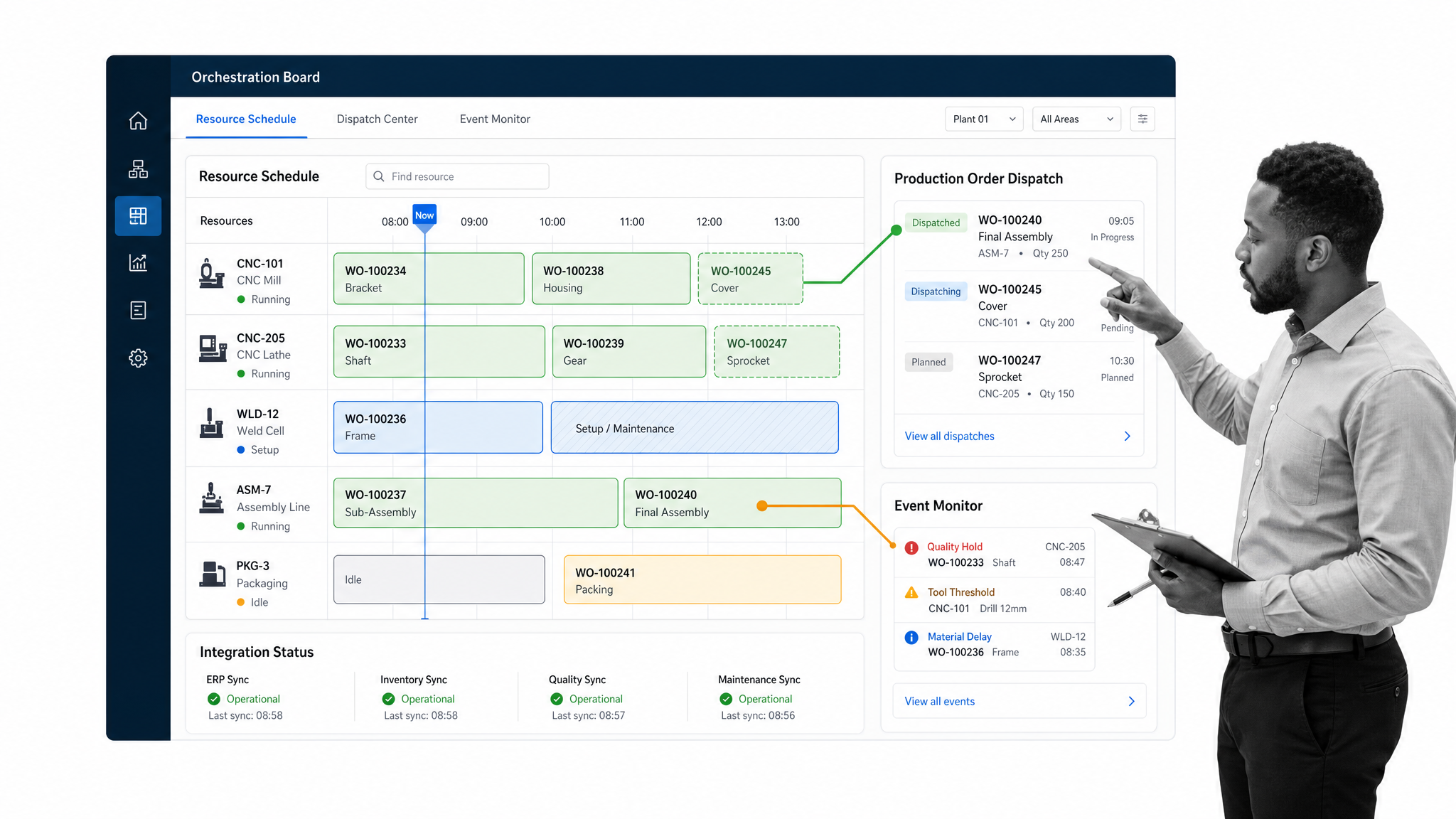The image size is (1456, 819).
Task: Click the PKG-3 packaging icon
Action: [212, 574]
